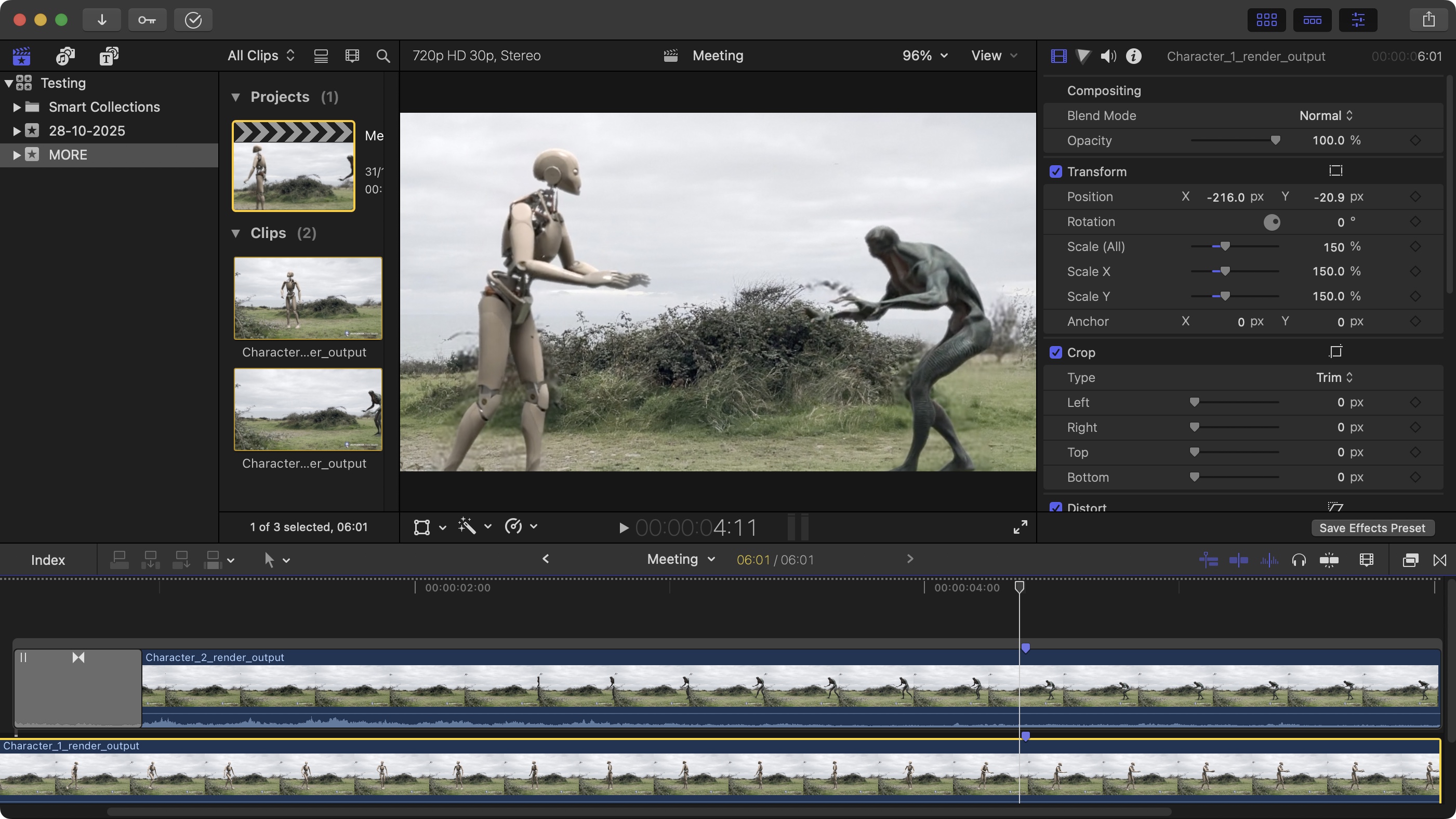Open the All Clips filter dropdown
Image resolution: width=1456 pixels, height=819 pixels.
260,56
